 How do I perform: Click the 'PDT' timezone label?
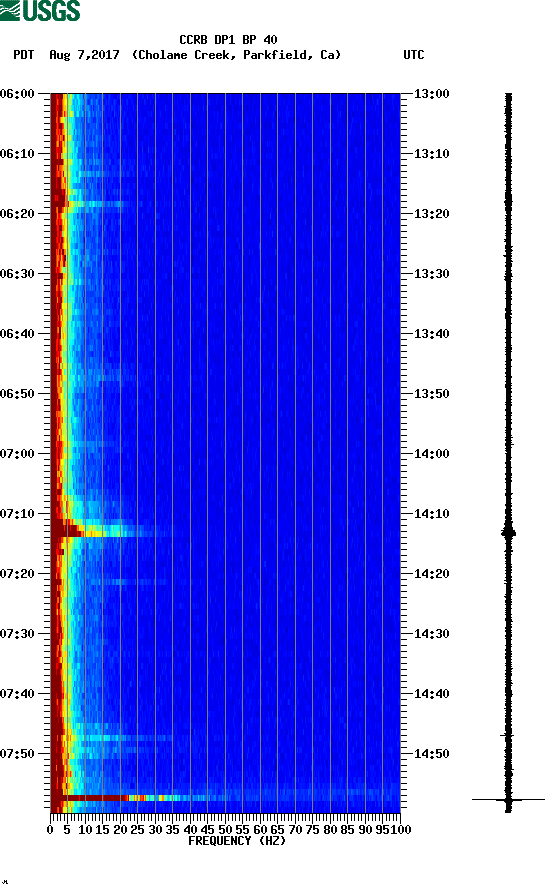tap(23, 55)
